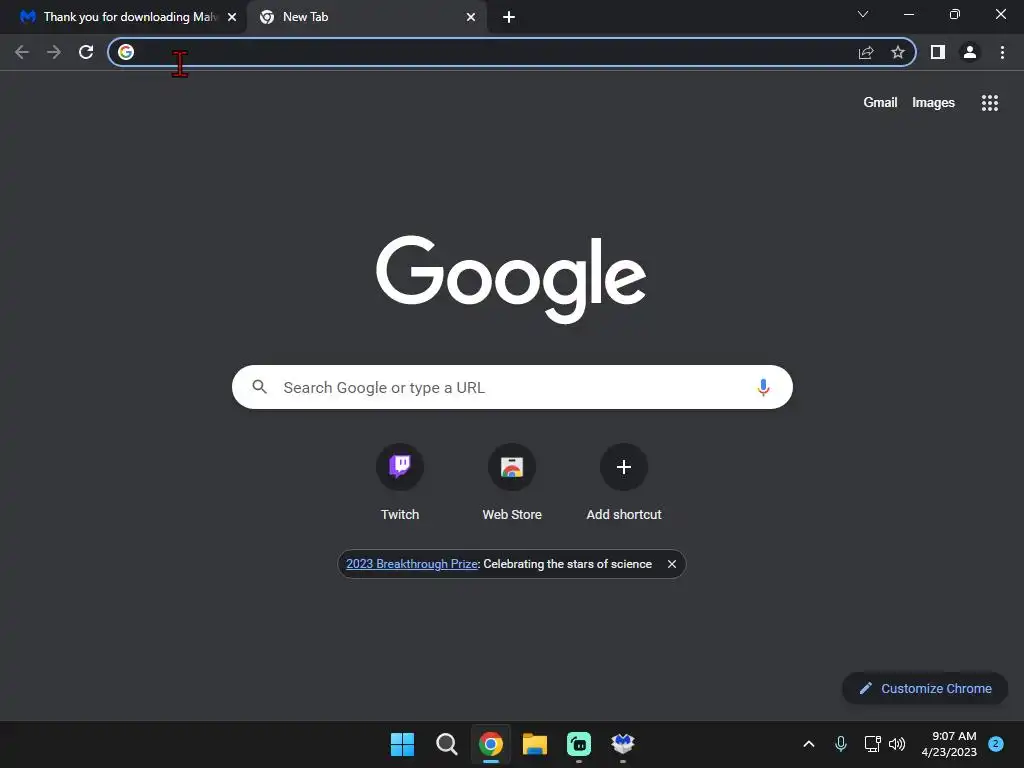Reload the current page
Screen dimensions: 1024x768
click(86, 52)
